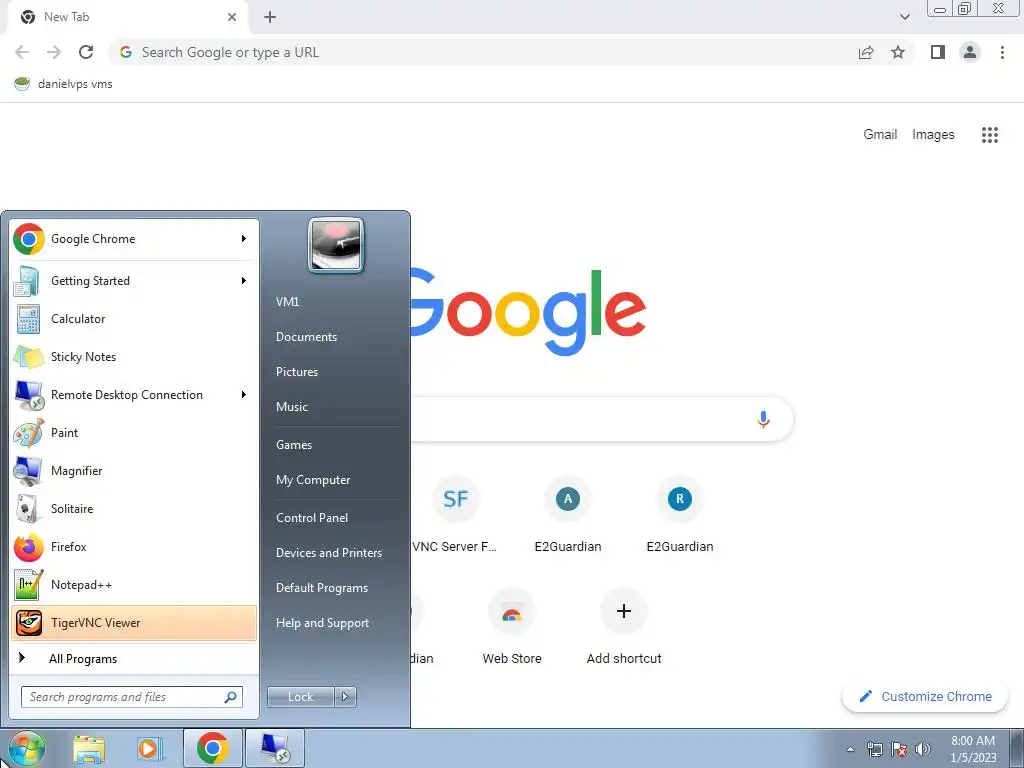This screenshot has width=1024, height=768.
Task: Open Windows Media Player from the taskbar
Action: click(150, 749)
